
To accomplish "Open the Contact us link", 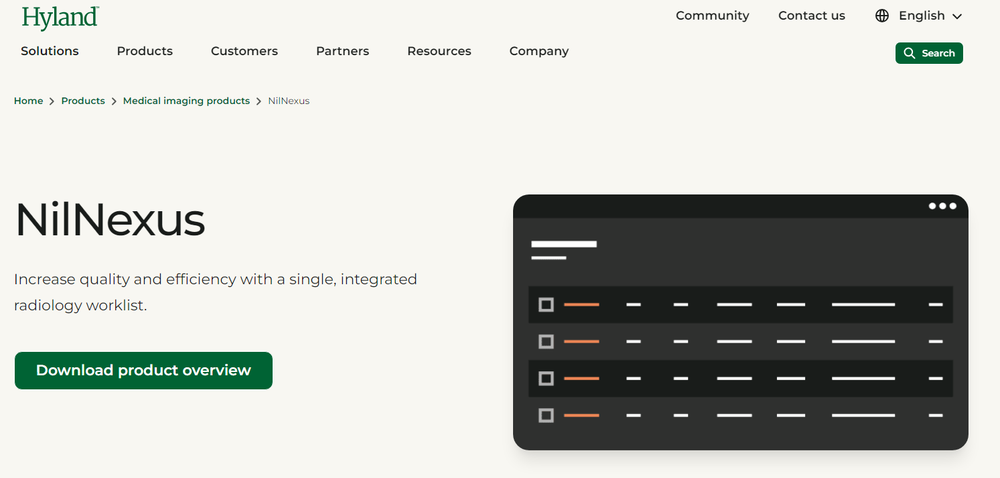I will point(811,16).
